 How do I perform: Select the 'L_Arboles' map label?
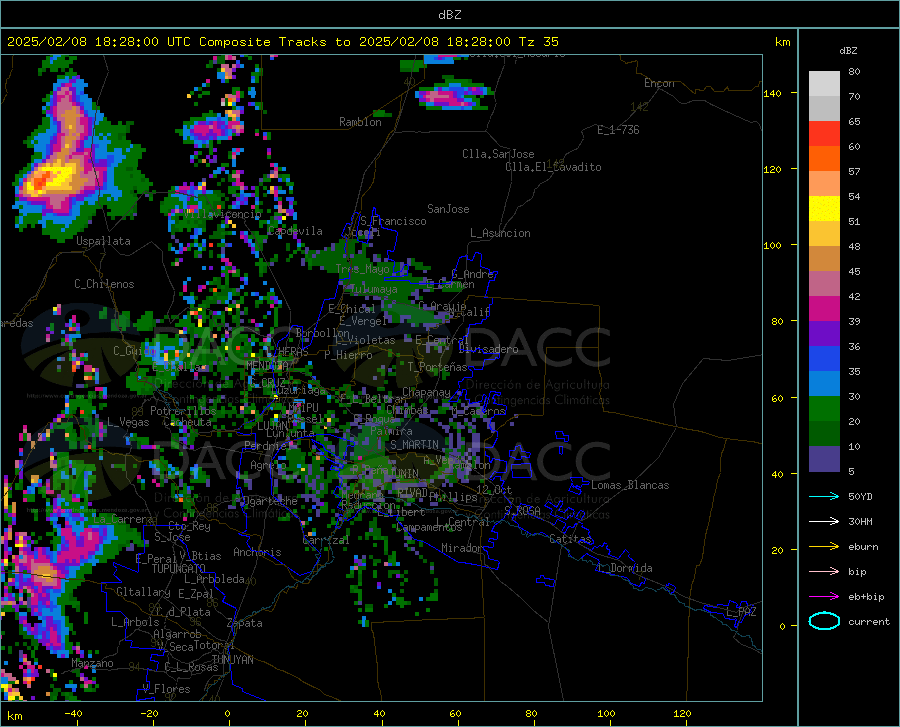(135, 621)
